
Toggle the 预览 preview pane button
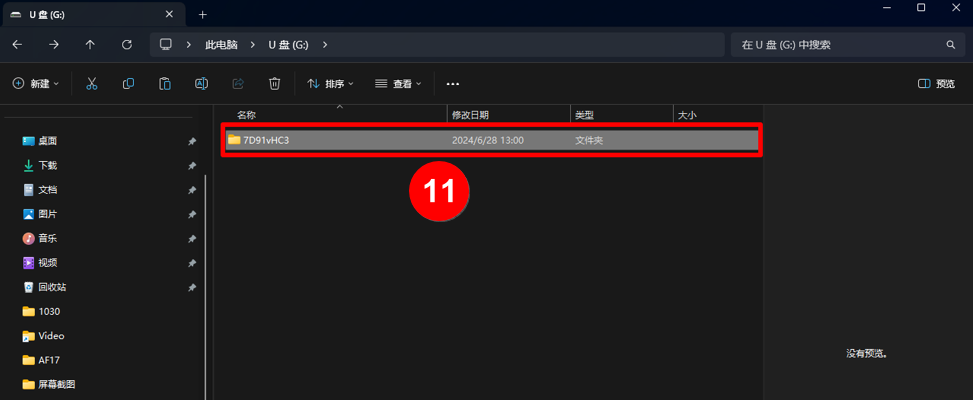936,84
